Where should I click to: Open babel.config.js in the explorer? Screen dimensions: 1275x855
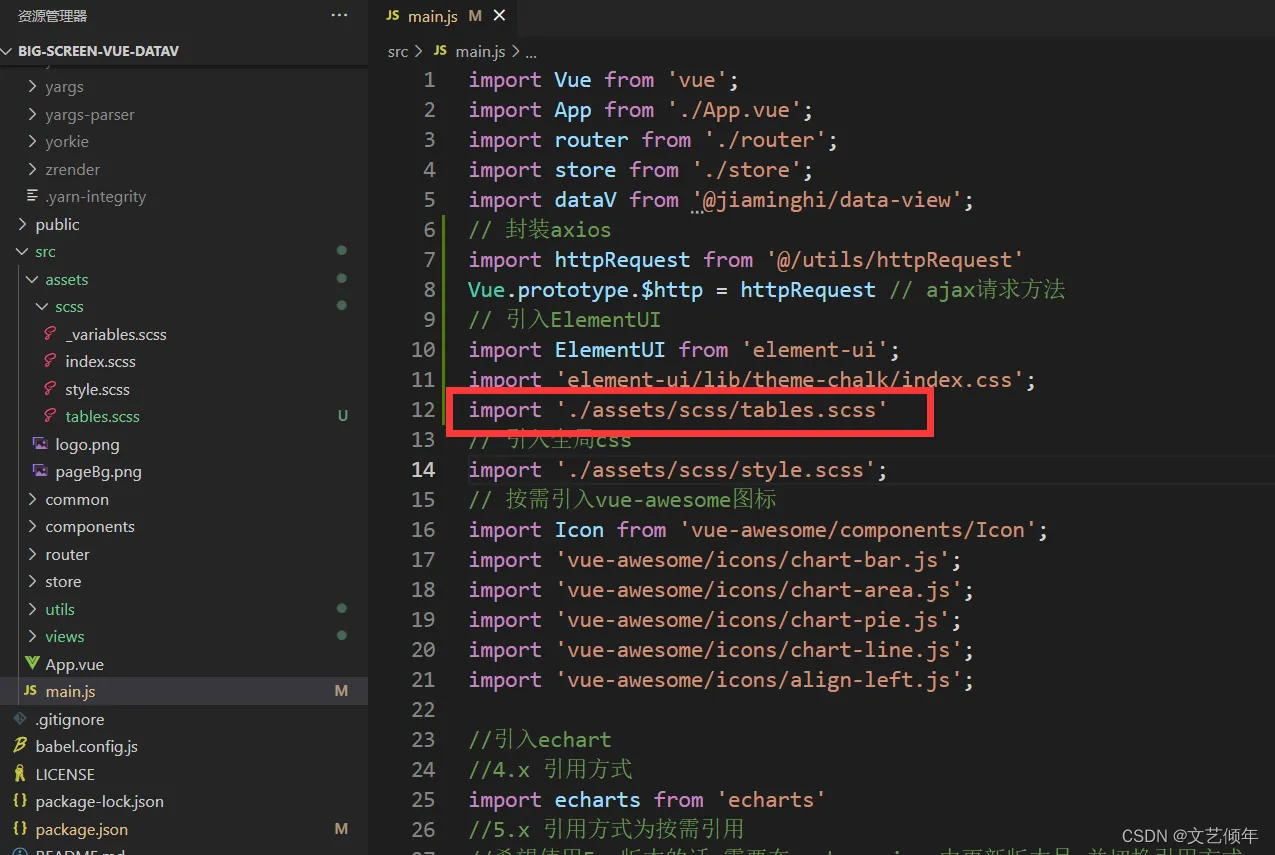tap(86, 747)
